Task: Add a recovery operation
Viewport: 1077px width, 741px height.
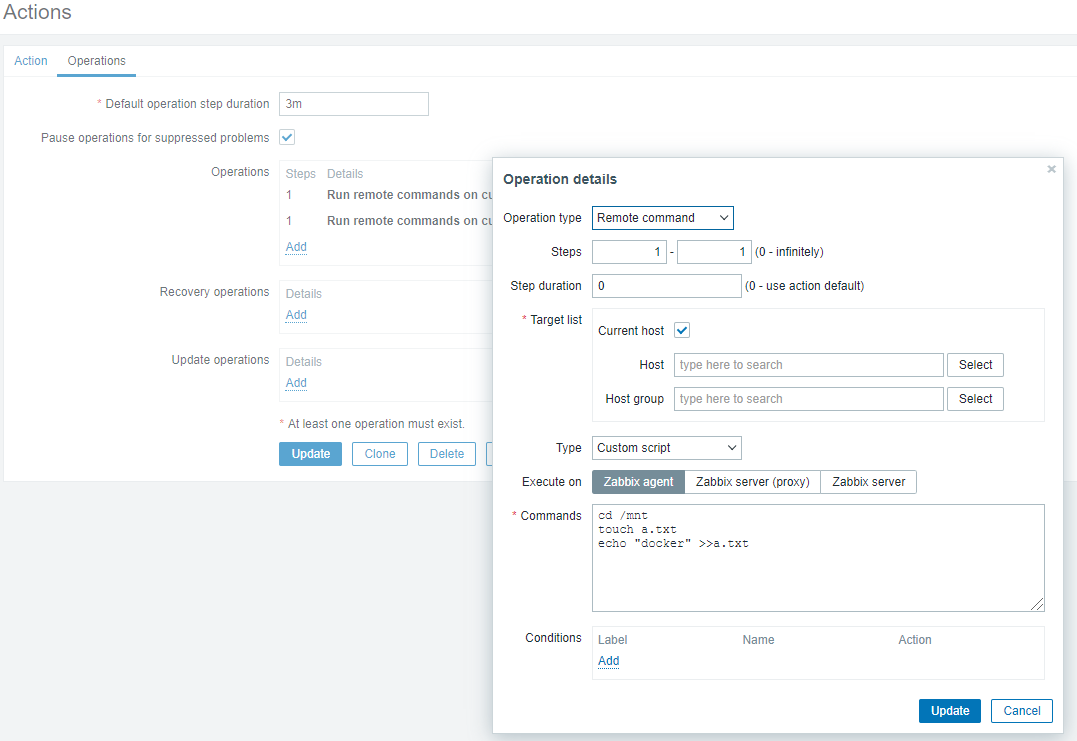Action: 295,314
